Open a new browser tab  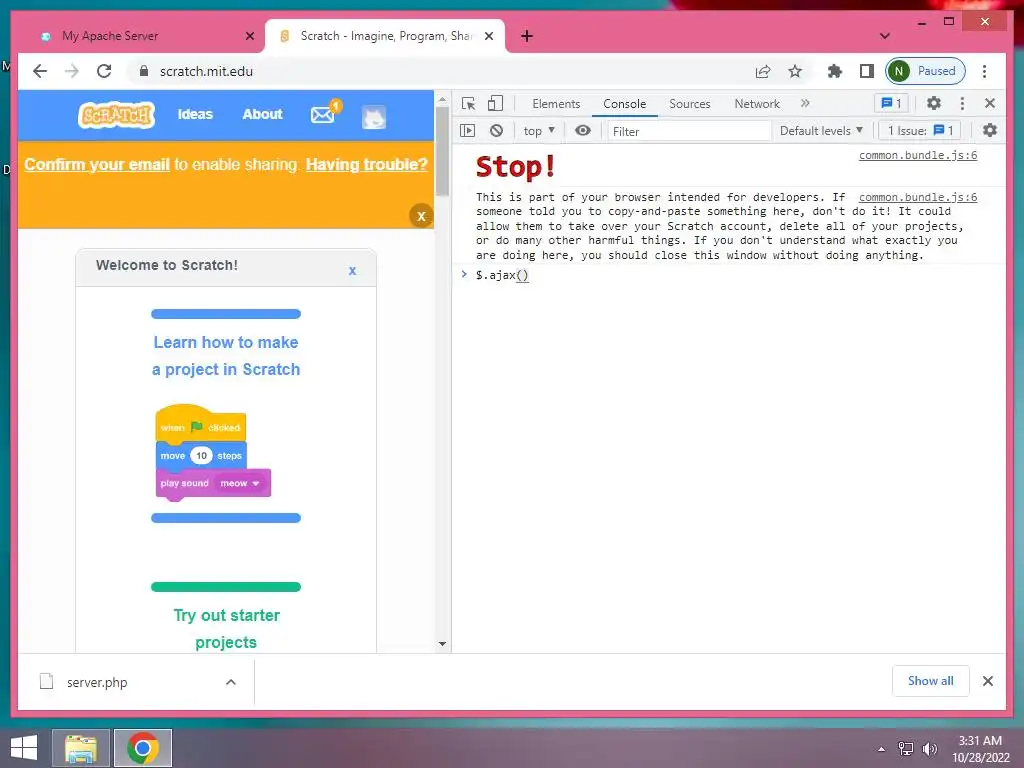click(x=527, y=36)
